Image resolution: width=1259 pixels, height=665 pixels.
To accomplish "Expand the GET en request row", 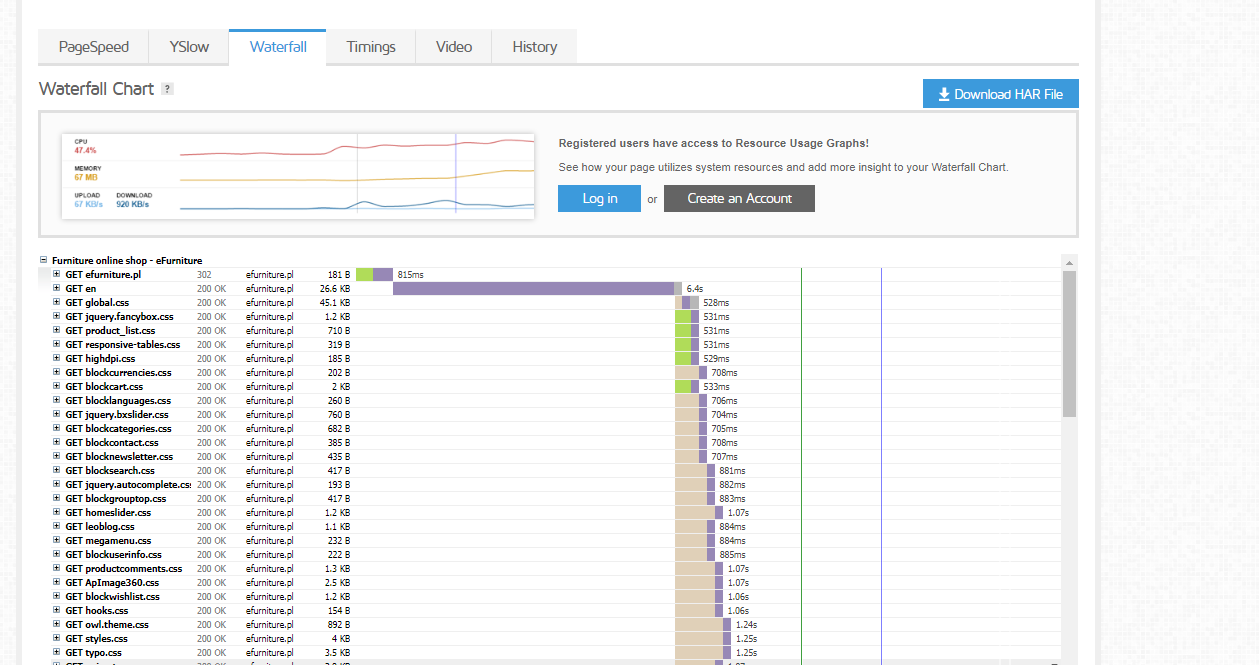I will (x=57, y=288).
